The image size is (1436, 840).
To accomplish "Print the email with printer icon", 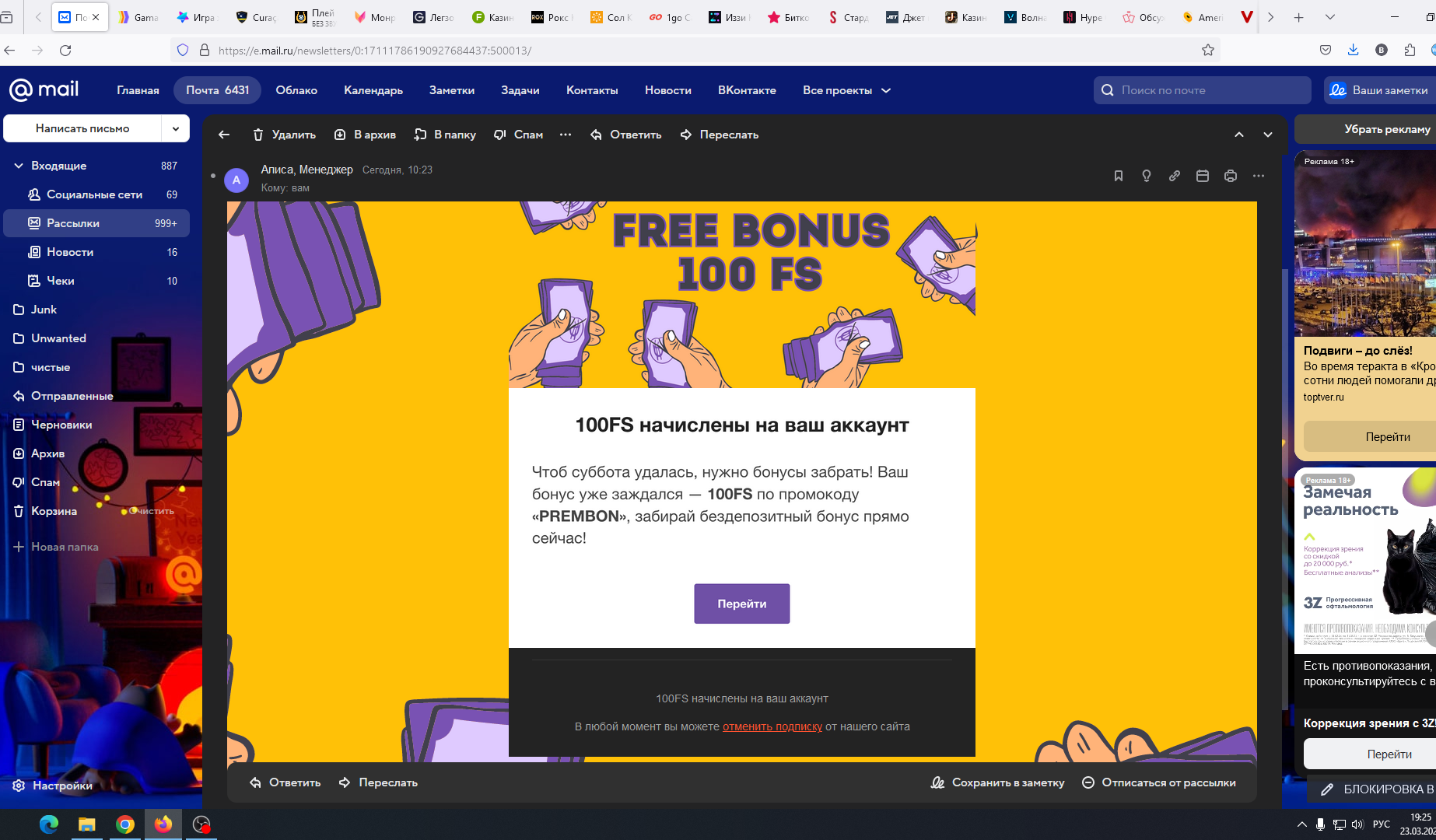I will coord(1231,176).
